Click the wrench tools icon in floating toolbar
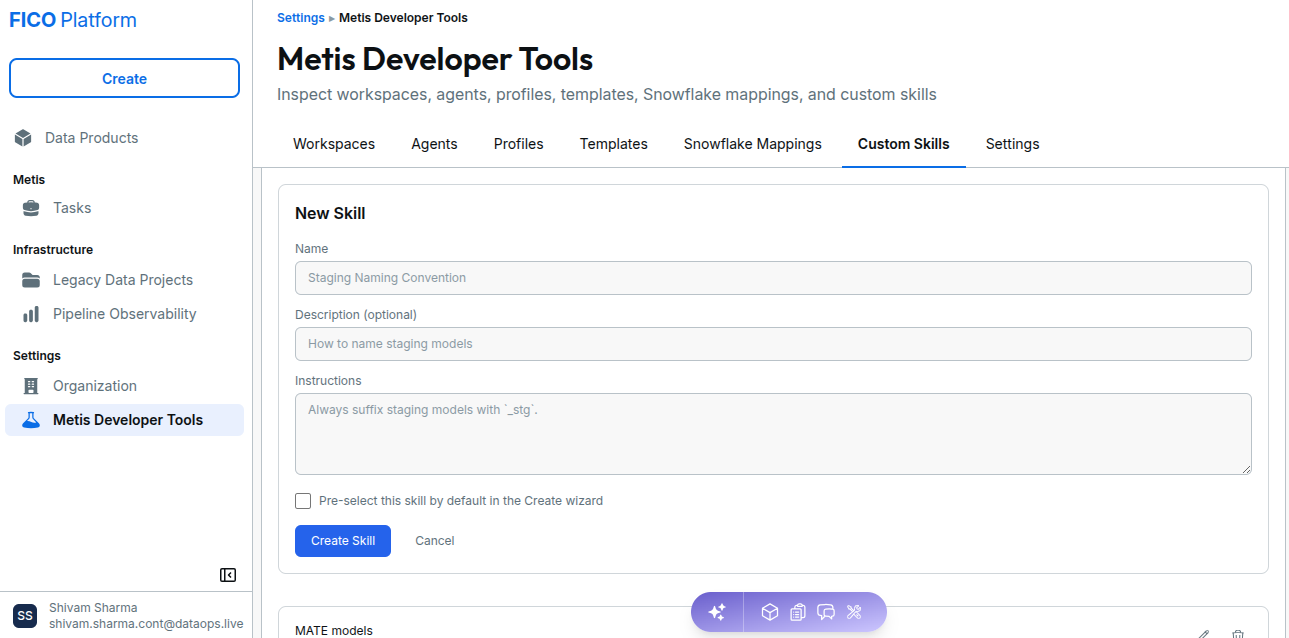1289x638 pixels. [854, 612]
